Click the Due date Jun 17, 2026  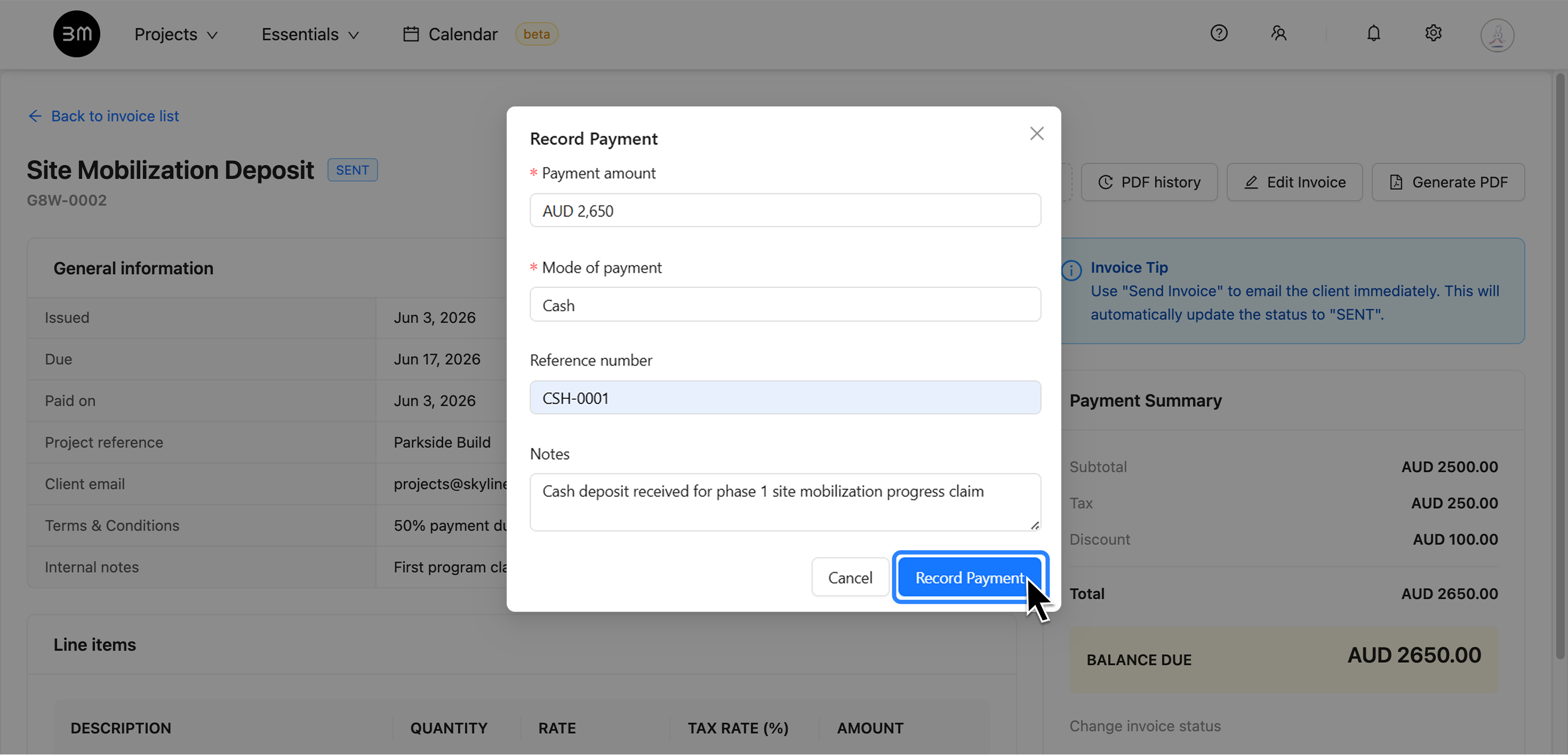[x=437, y=359]
